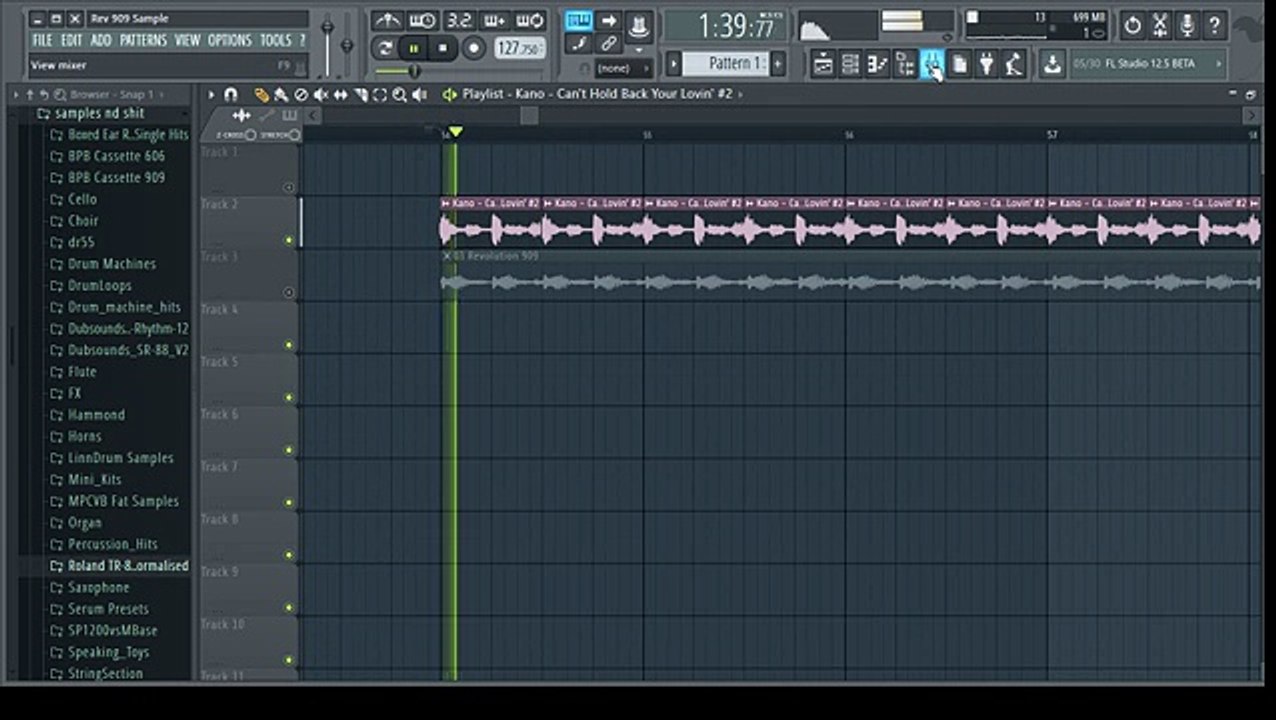Open the view browser icon

pos(905,65)
